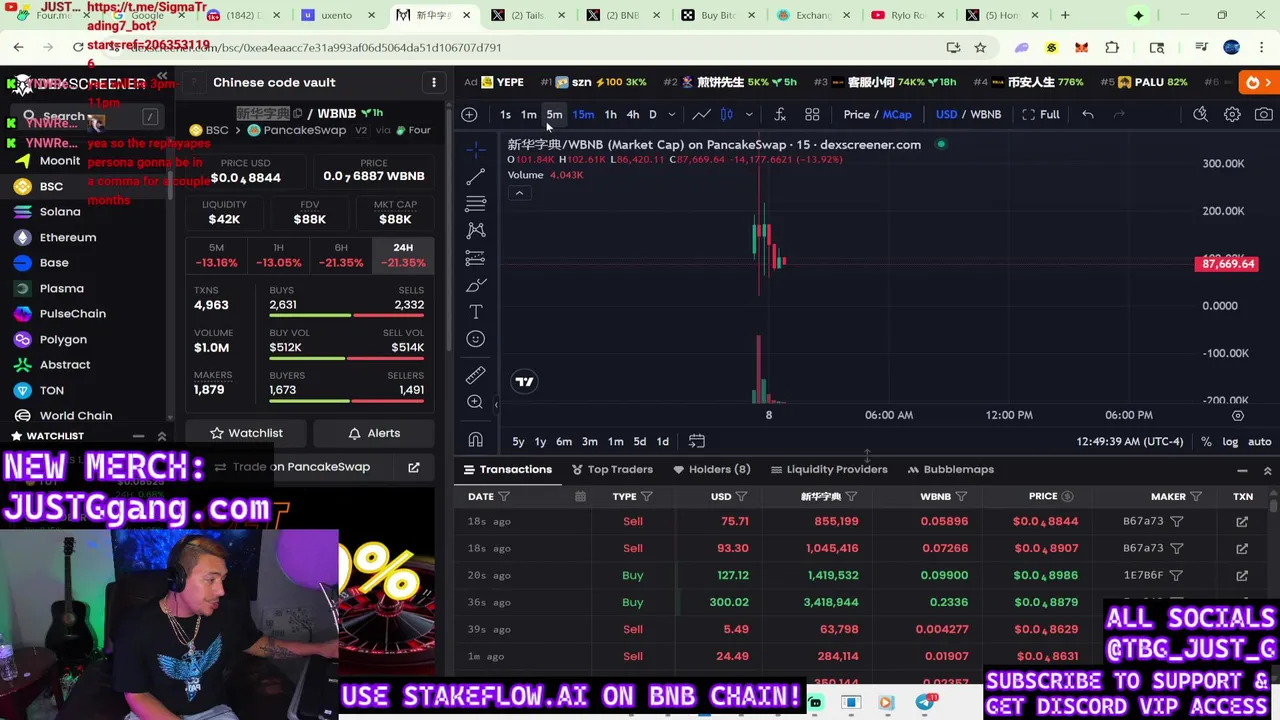Open chart settings gear

click(1232, 114)
